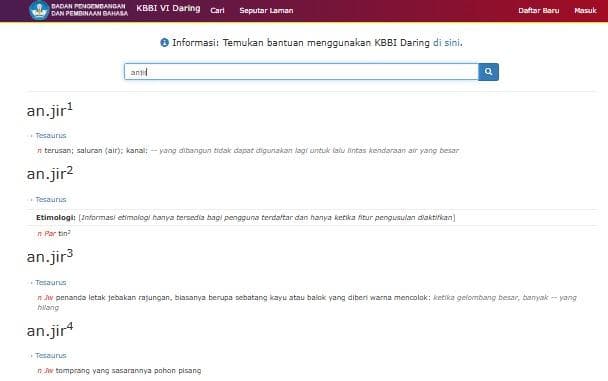
Task: Click the etymology notice about pengguna terdaftar
Action: 267,217
